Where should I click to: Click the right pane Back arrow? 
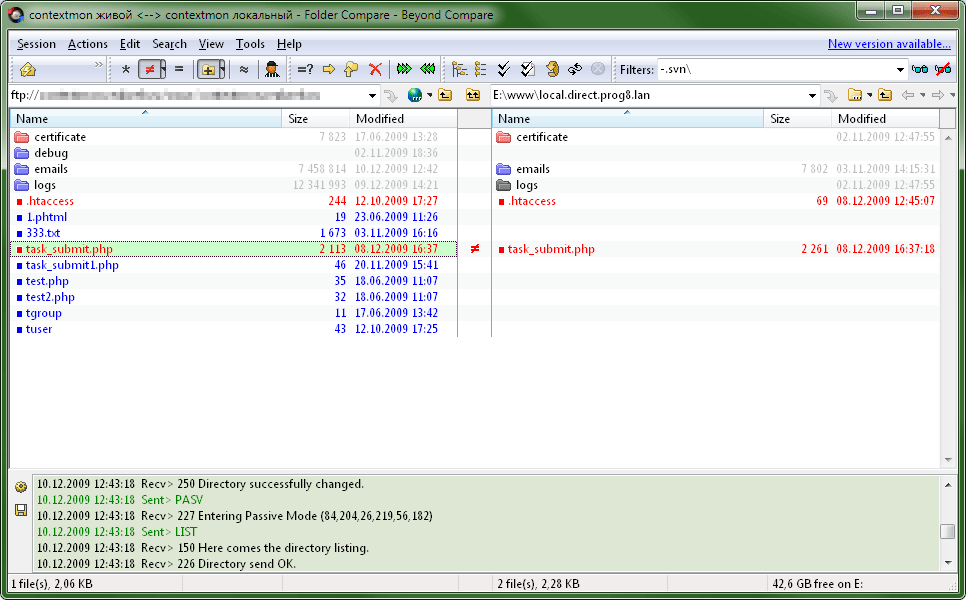pyautogui.click(x=907, y=95)
